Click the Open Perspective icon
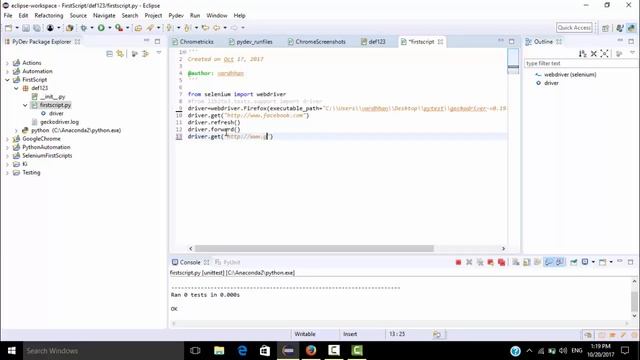The height and width of the screenshot is (360, 640). (x=605, y=28)
